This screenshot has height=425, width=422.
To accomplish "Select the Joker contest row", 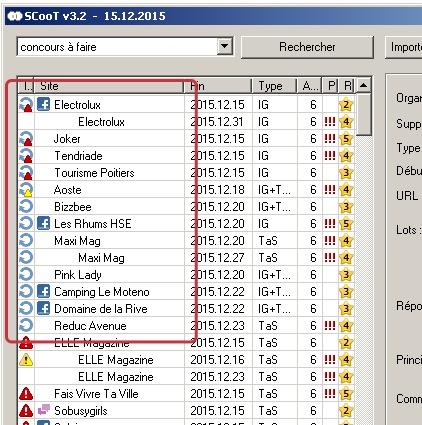I will (67, 139).
